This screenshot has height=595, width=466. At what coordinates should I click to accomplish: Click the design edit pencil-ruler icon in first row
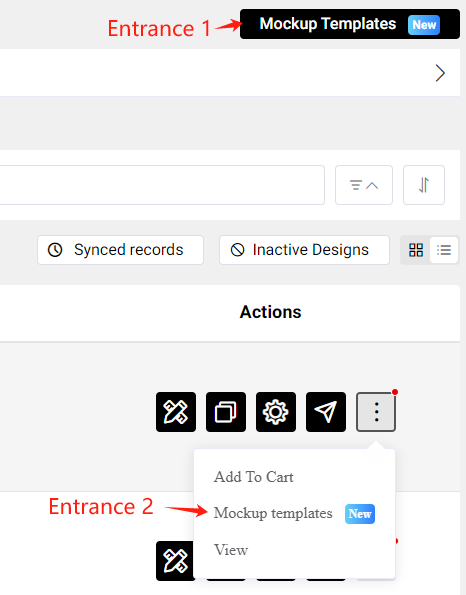[176, 412]
